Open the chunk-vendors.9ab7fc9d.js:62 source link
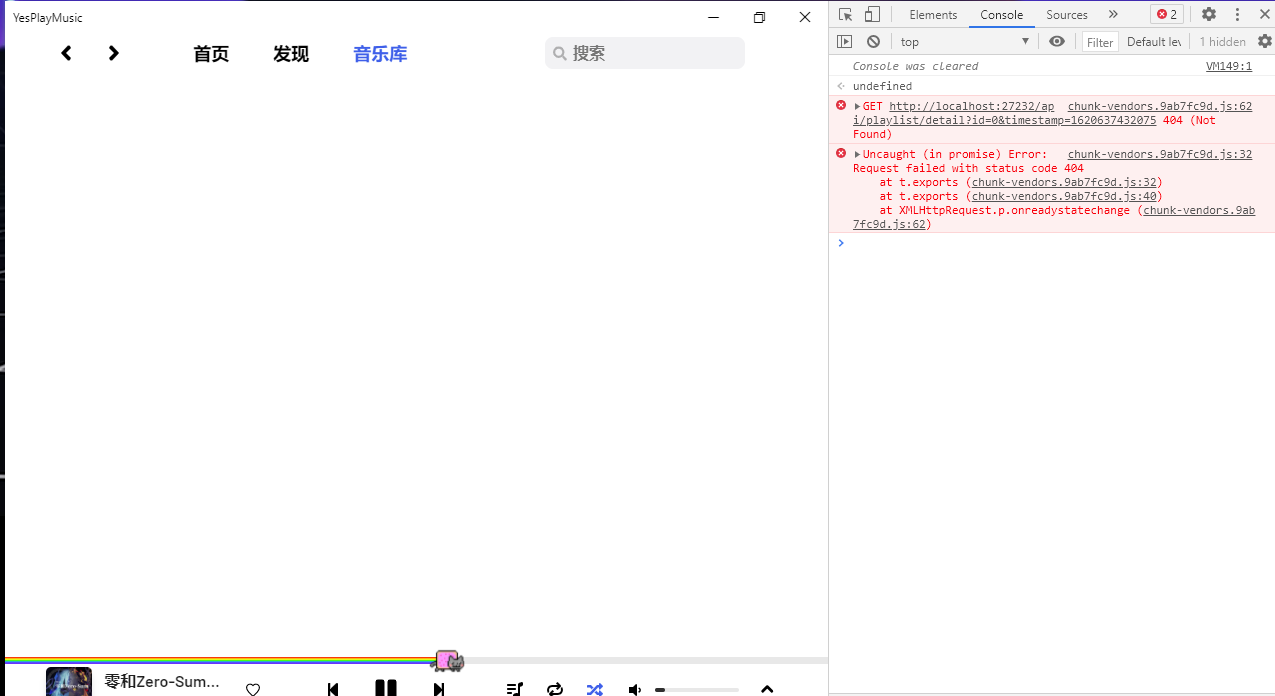Image resolution: width=1275 pixels, height=696 pixels. coord(1160,106)
